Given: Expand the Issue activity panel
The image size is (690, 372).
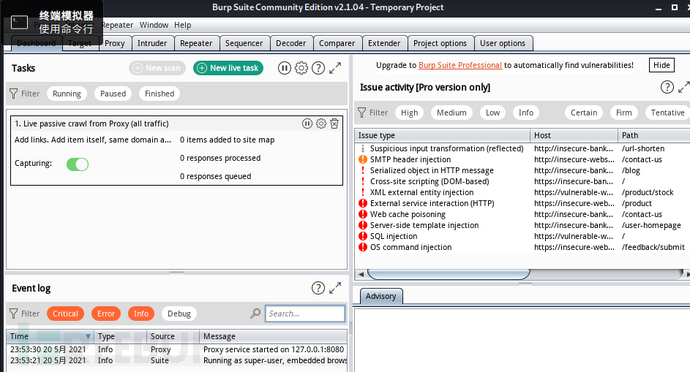Looking at the screenshot, I should [683, 87].
